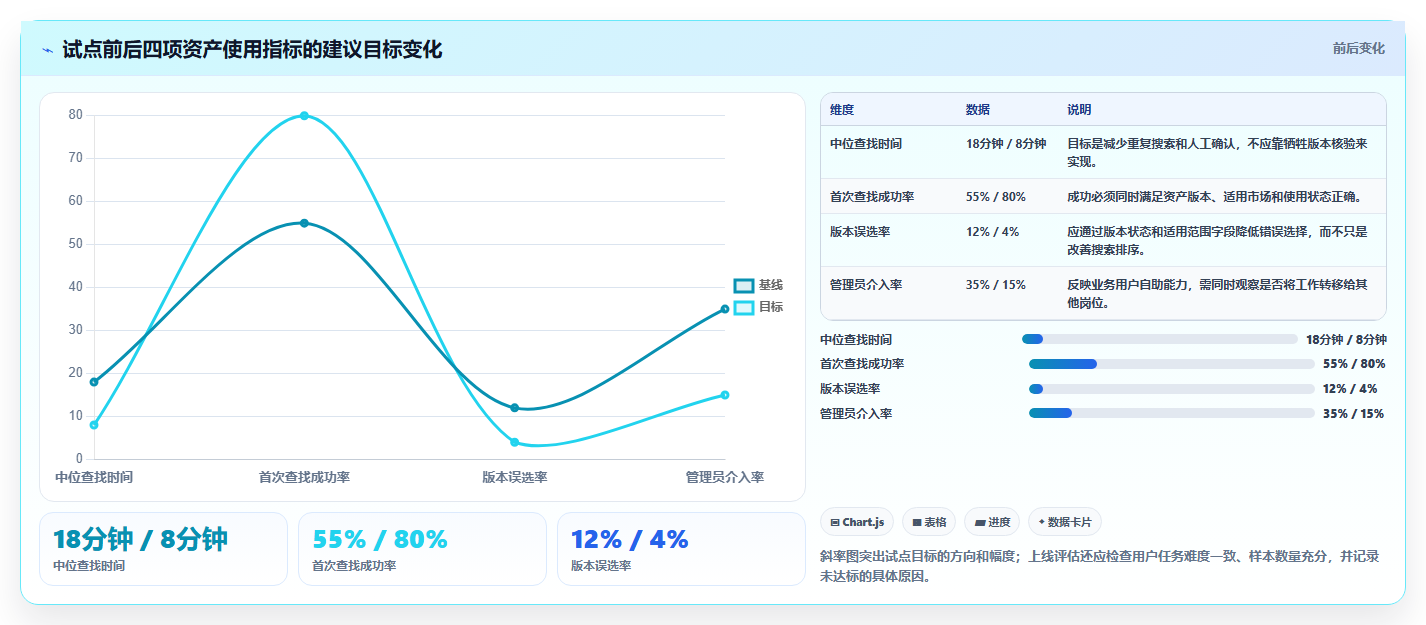
Task: Select the Chart.js tag
Action: click(x=857, y=522)
